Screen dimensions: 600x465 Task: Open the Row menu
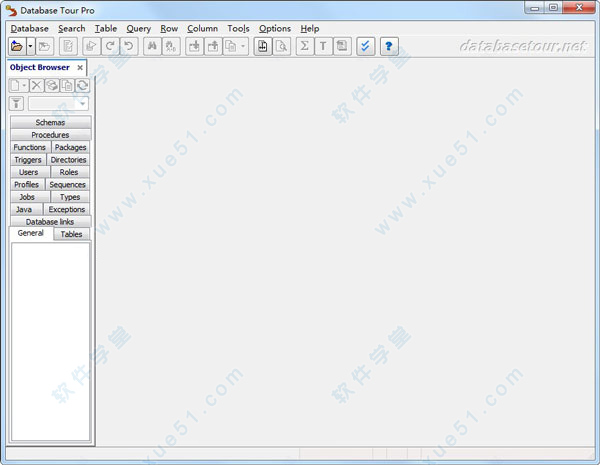click(169, 29)
